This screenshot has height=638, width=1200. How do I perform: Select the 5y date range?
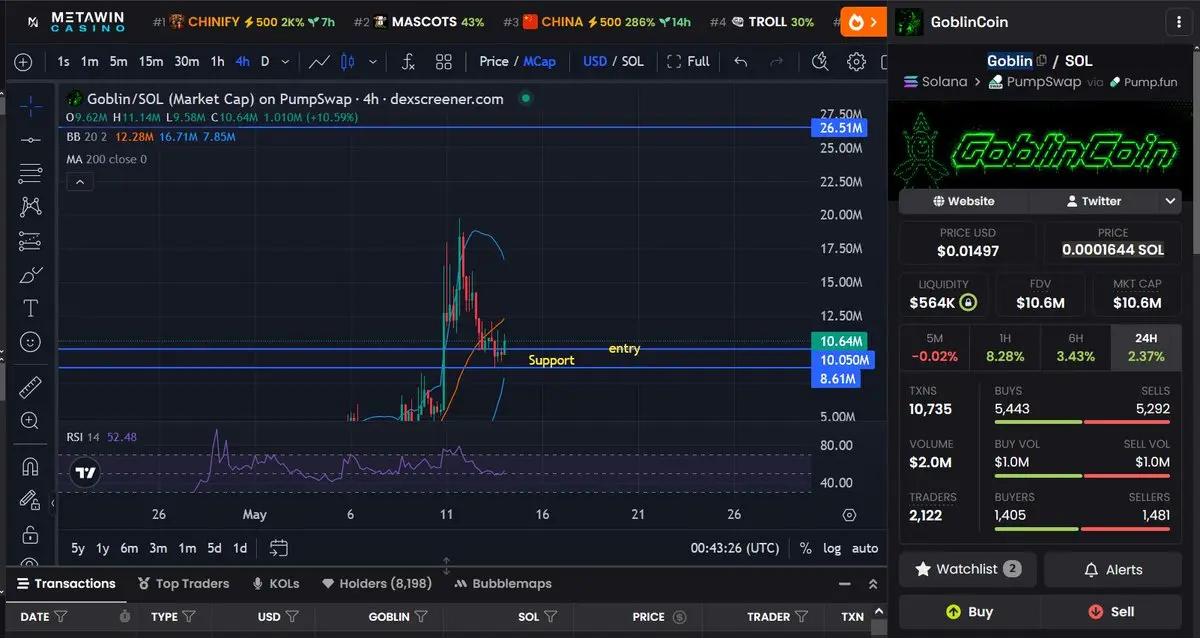(x=78, y=548)
